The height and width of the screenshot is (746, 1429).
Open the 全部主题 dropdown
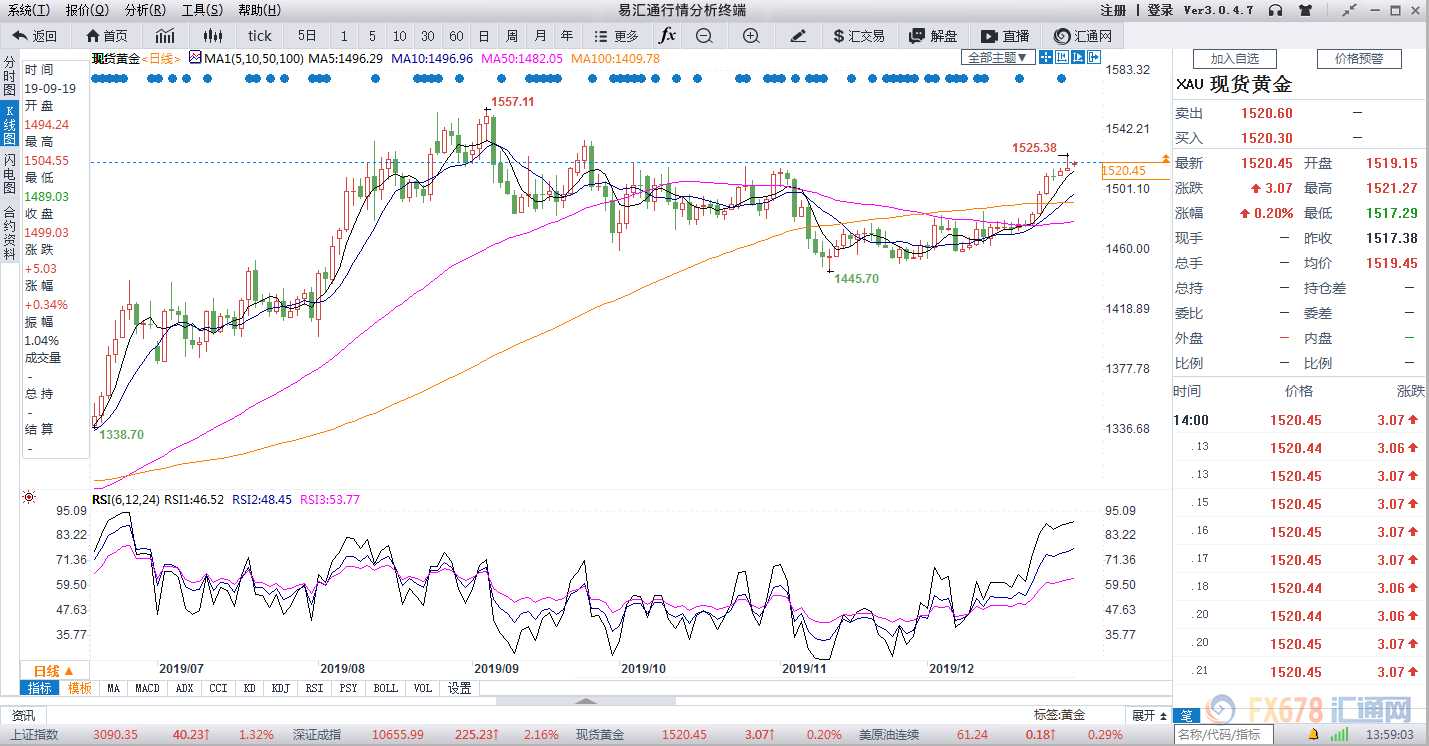point(997,58)
